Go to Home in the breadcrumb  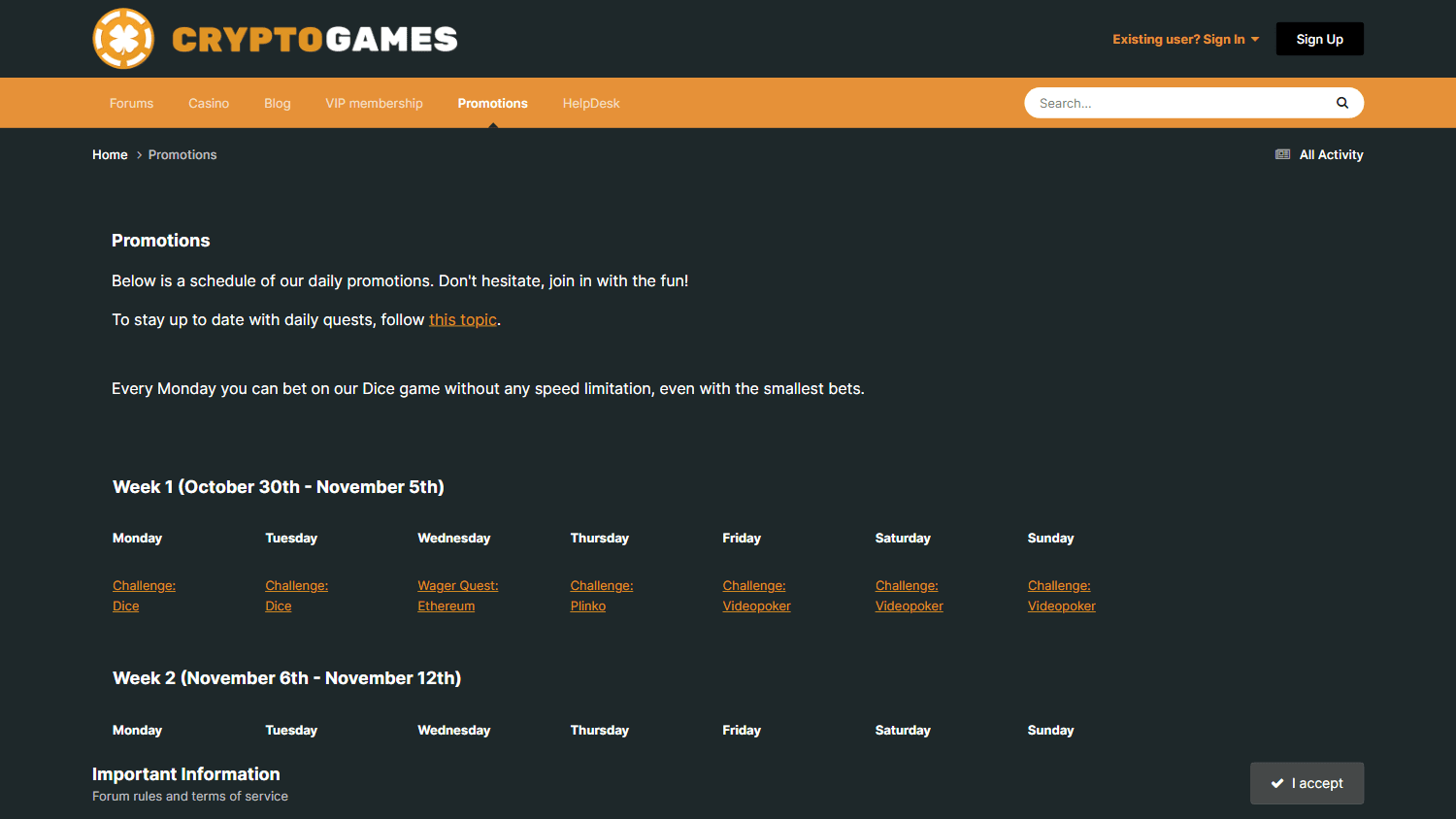click(110, 154)
